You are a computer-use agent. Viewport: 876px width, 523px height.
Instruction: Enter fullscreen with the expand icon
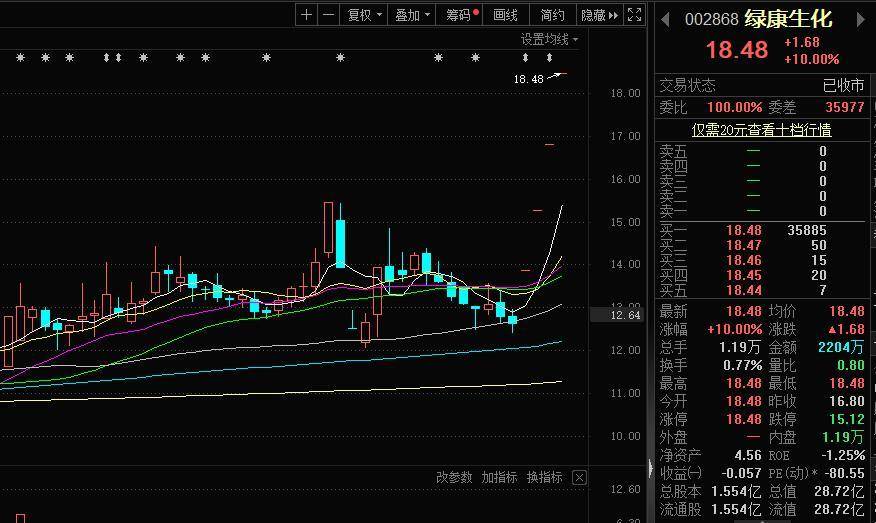pos(633,15)
